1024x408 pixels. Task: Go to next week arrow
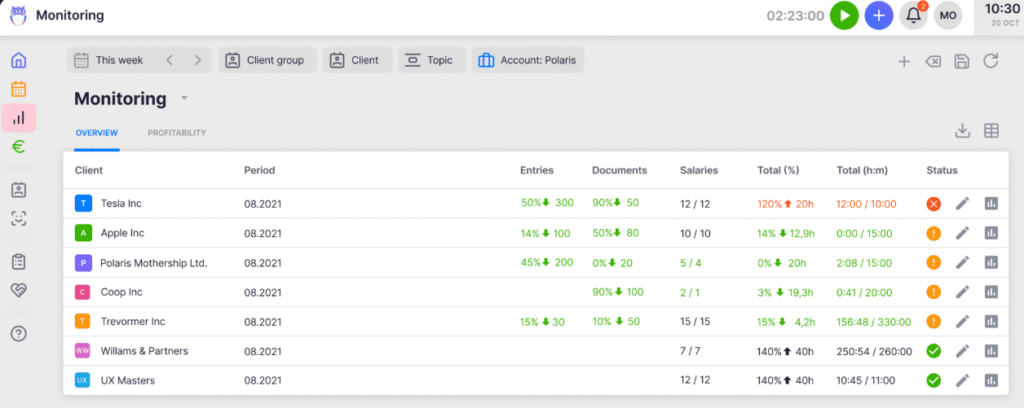coord(198,60)
